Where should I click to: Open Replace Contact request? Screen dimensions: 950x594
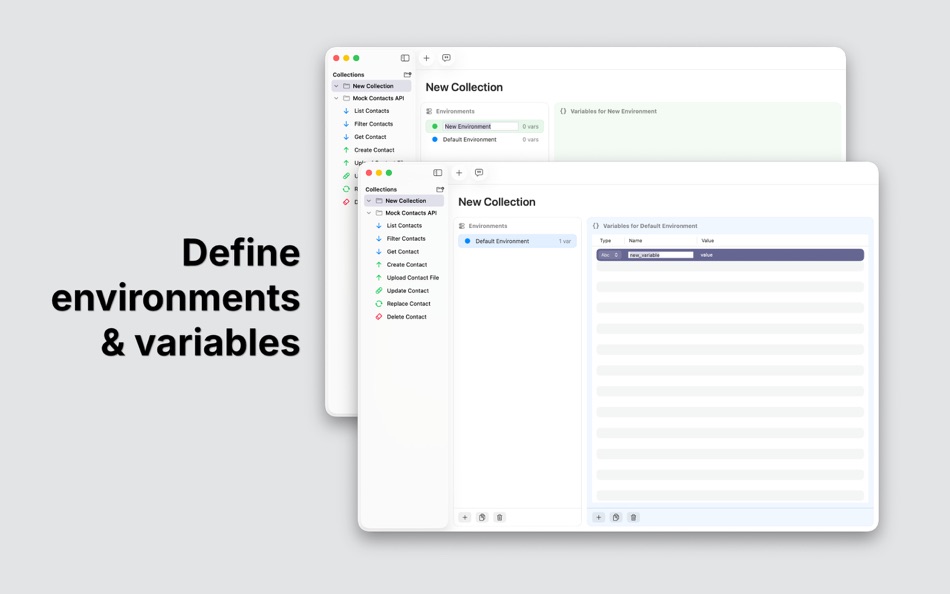(408, 304)
